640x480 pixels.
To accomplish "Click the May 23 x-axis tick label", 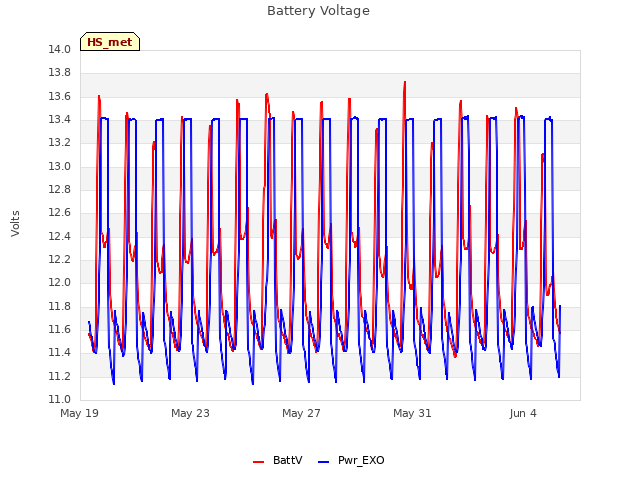I will tap(190, 413).
